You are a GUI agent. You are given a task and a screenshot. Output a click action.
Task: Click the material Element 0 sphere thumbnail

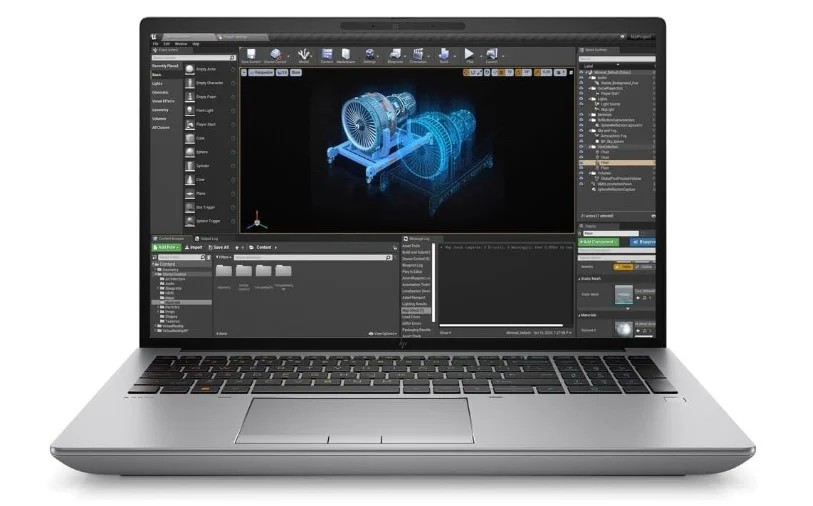tap(624, 330)
